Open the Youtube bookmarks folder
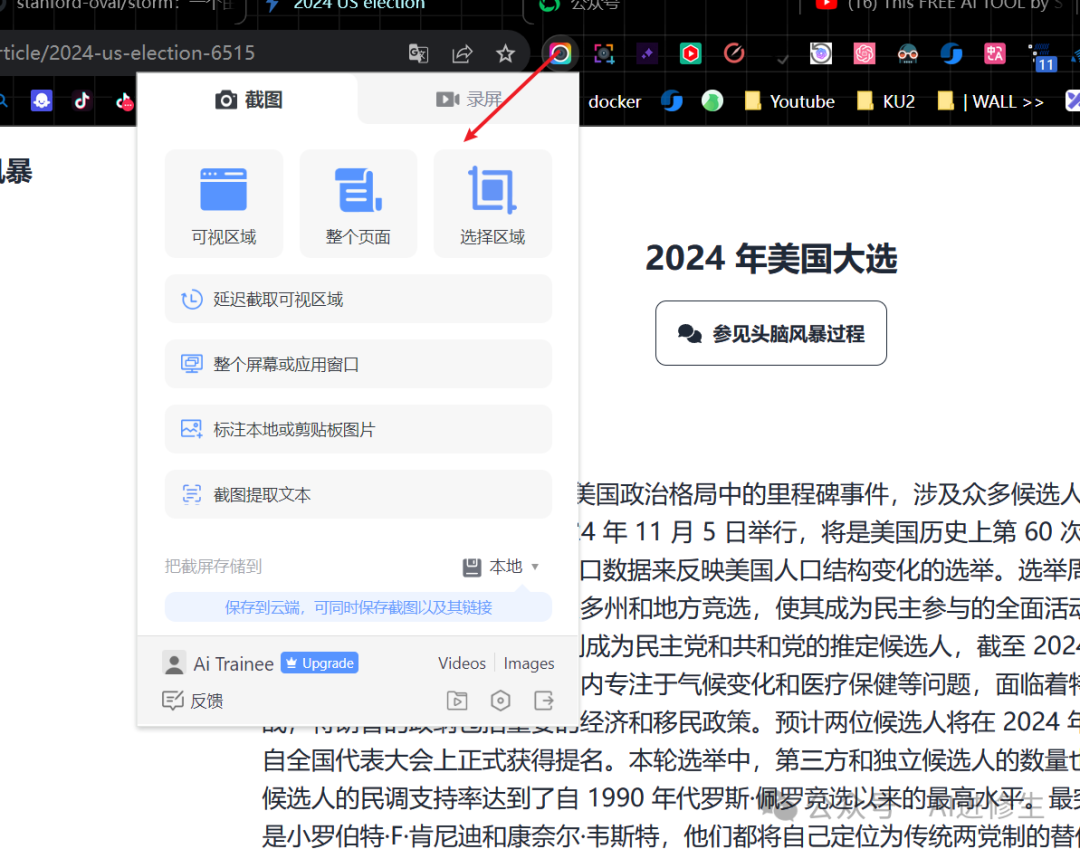1080x849 pixels. pyautogui.click(x=790, y=102)
